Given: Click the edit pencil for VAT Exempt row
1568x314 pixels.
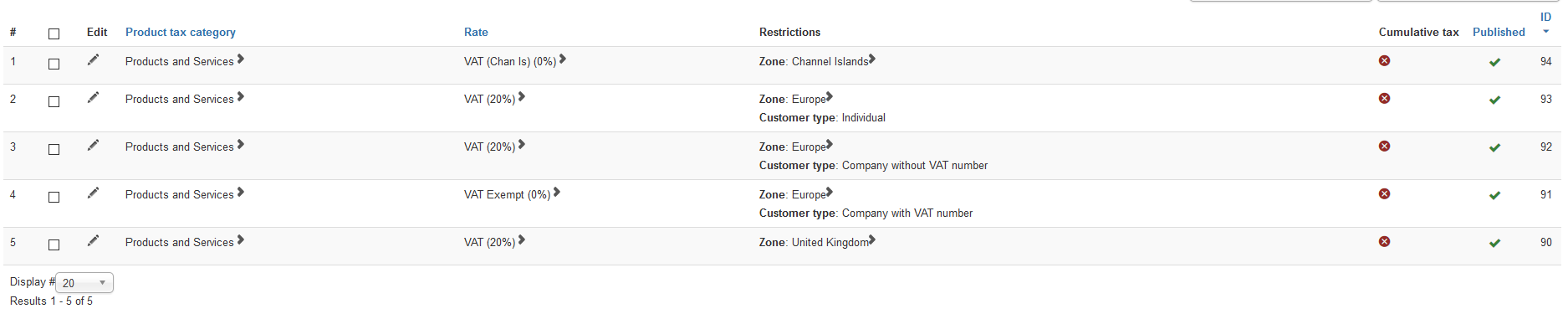Looking at the screenshot, I should 93,193.
